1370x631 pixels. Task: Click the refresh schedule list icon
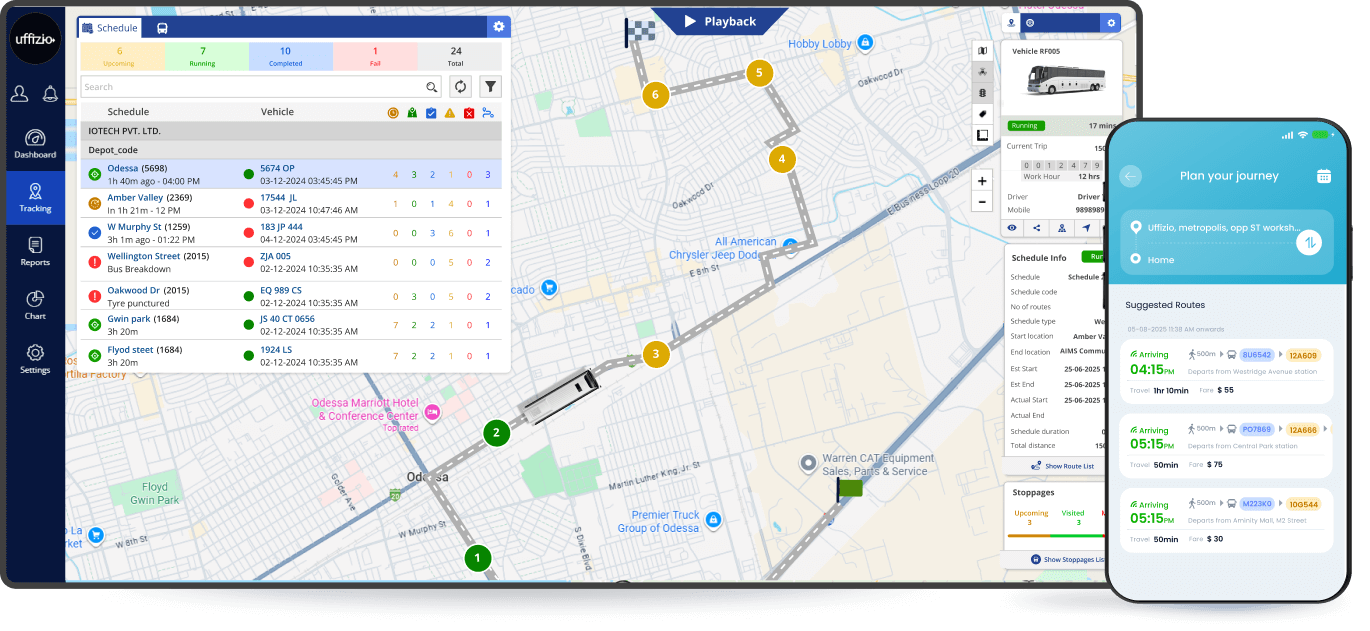tap(460, 87)
